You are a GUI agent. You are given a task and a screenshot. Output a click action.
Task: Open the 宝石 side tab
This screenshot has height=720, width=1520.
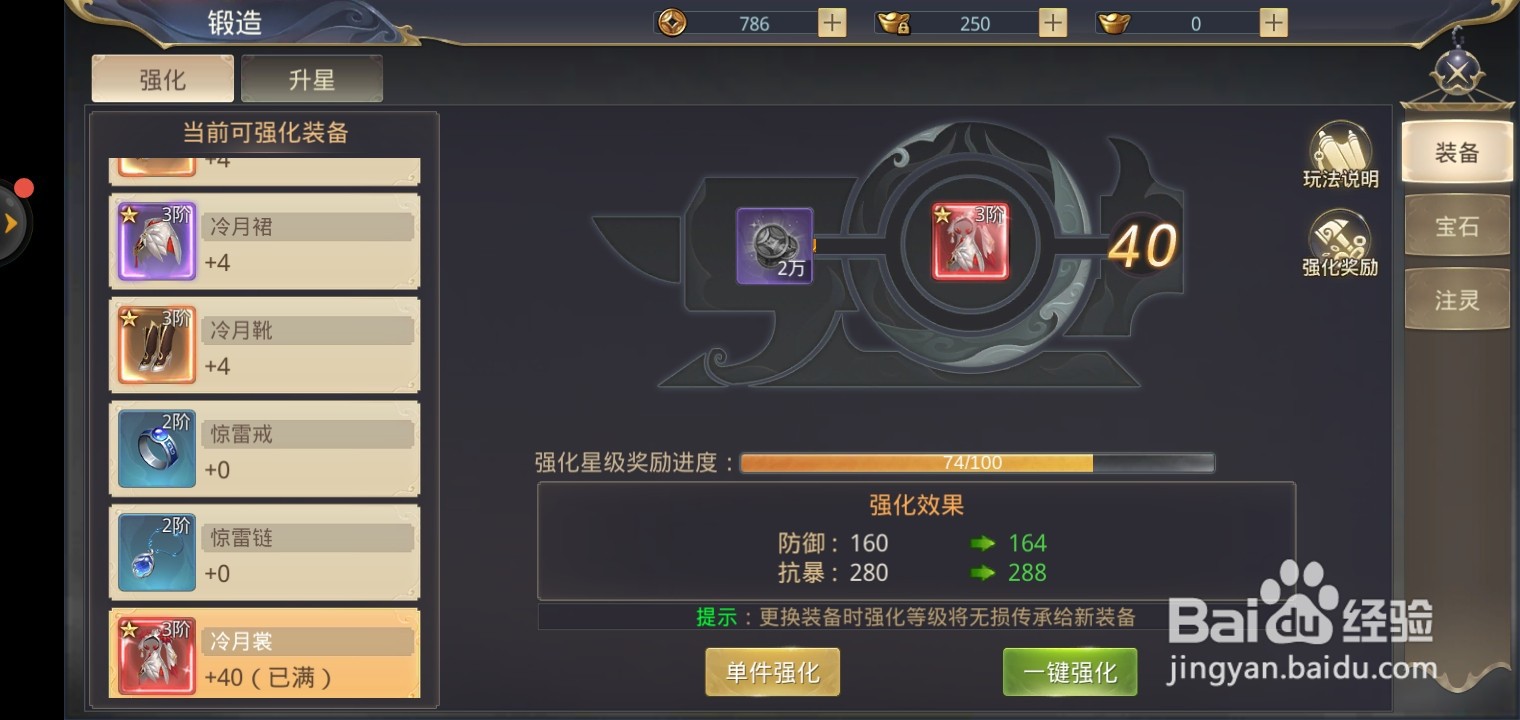tap(1457, 226)
